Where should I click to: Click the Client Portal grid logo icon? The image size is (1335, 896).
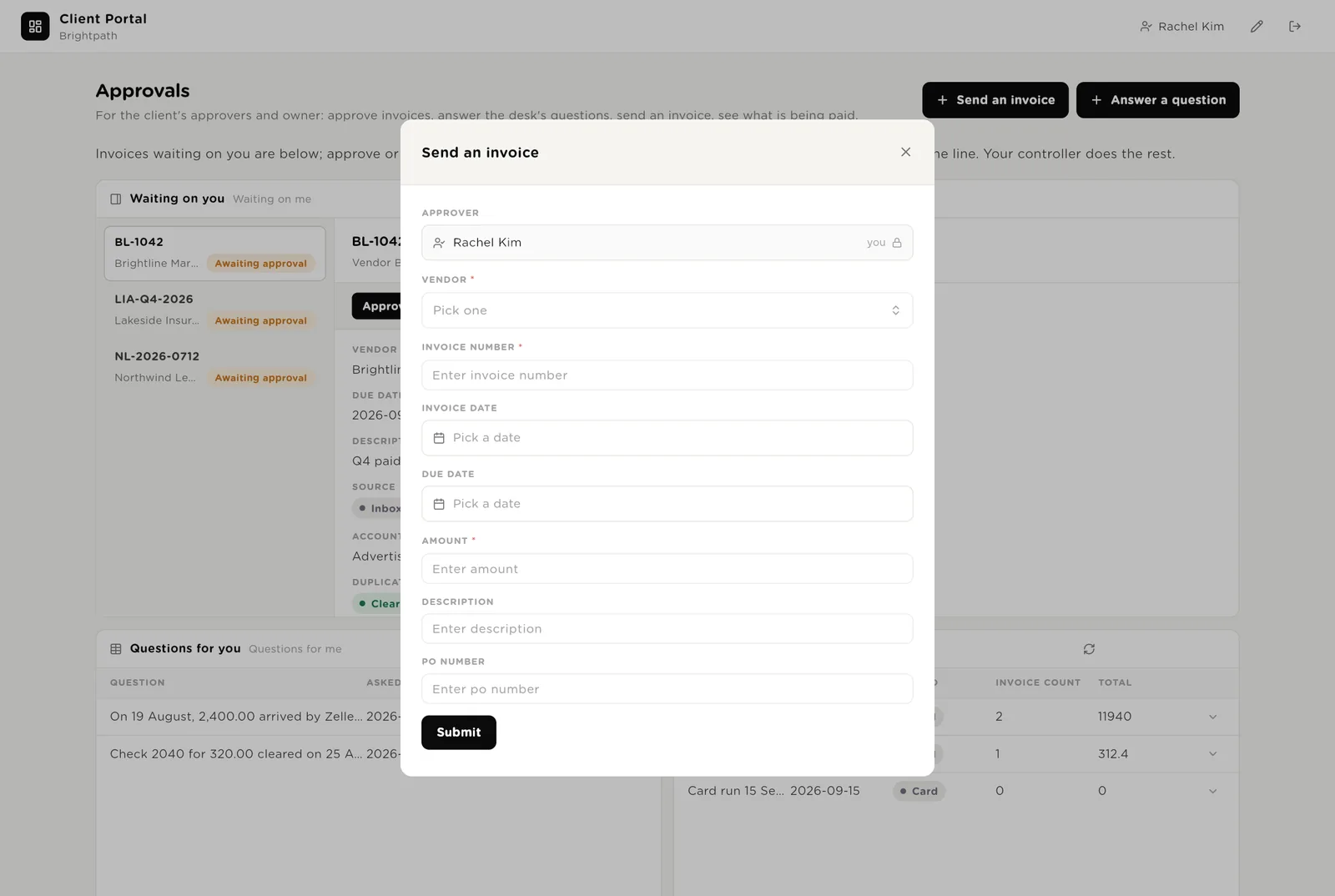[x=35, y=27]
